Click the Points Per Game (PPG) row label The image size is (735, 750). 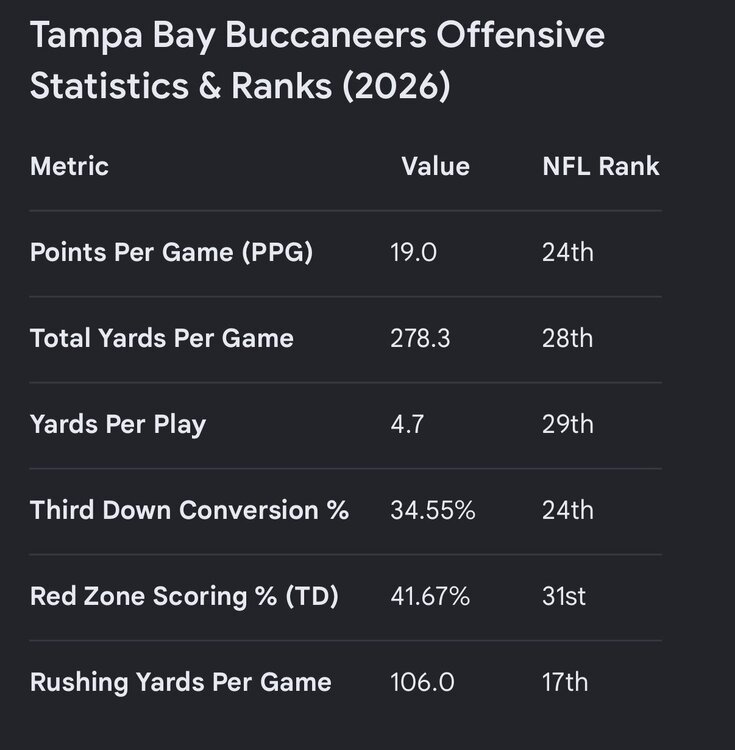pos(171,252)
